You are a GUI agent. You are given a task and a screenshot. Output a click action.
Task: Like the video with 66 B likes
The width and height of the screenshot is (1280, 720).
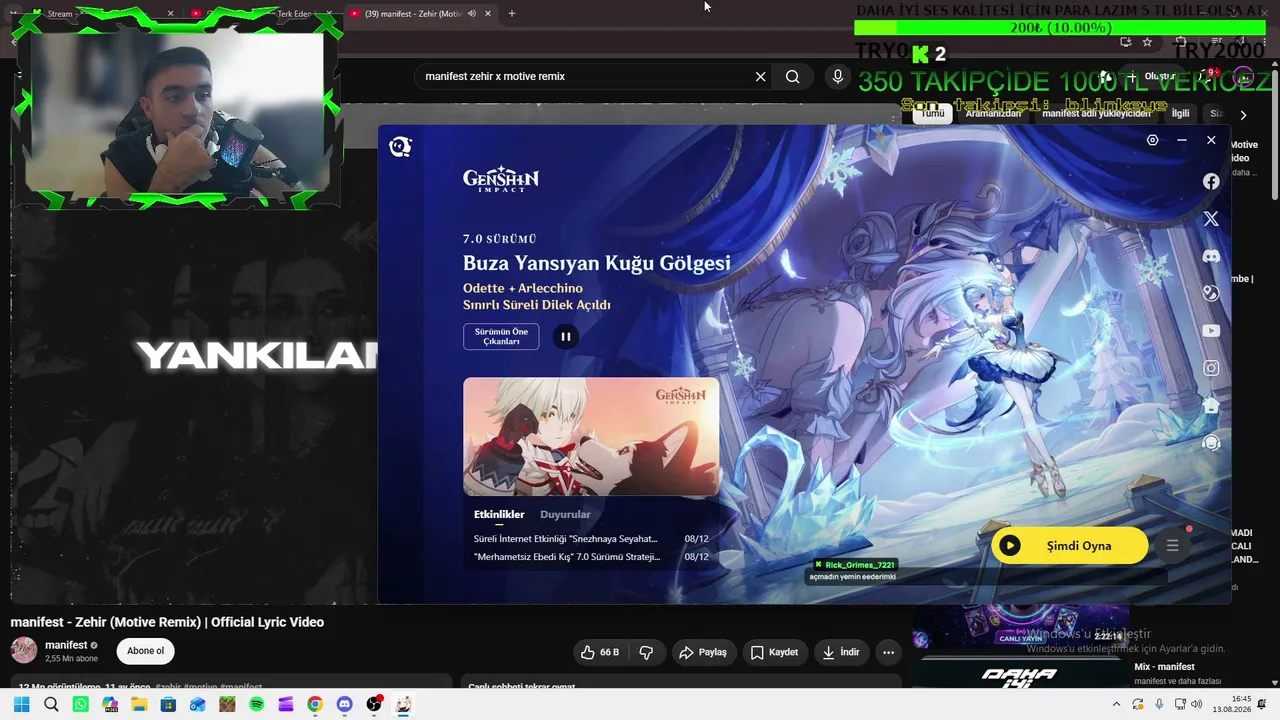tap(600, 652)
